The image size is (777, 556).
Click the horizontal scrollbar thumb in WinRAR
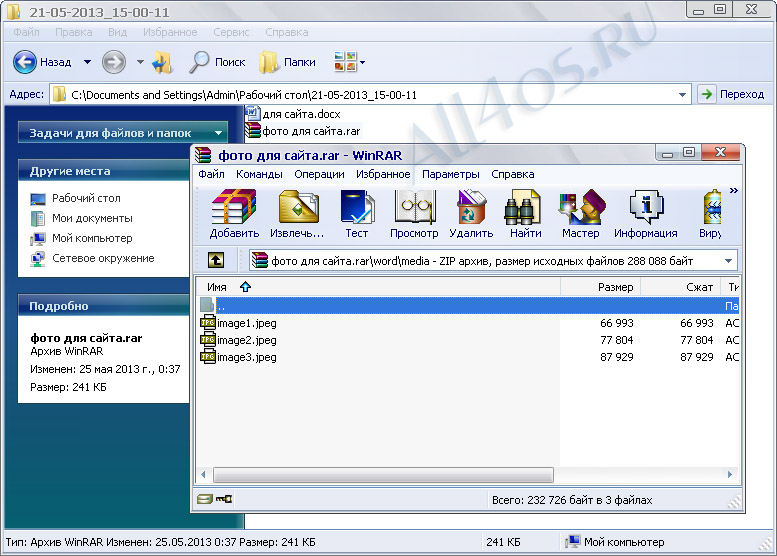tap(383, 475)
